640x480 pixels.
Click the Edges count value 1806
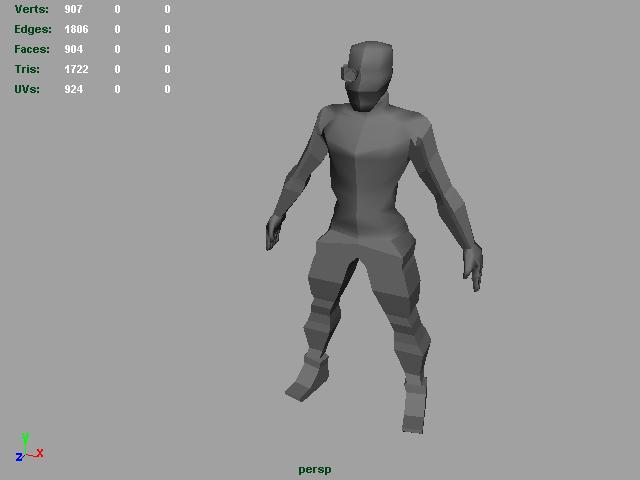point(76,29)
